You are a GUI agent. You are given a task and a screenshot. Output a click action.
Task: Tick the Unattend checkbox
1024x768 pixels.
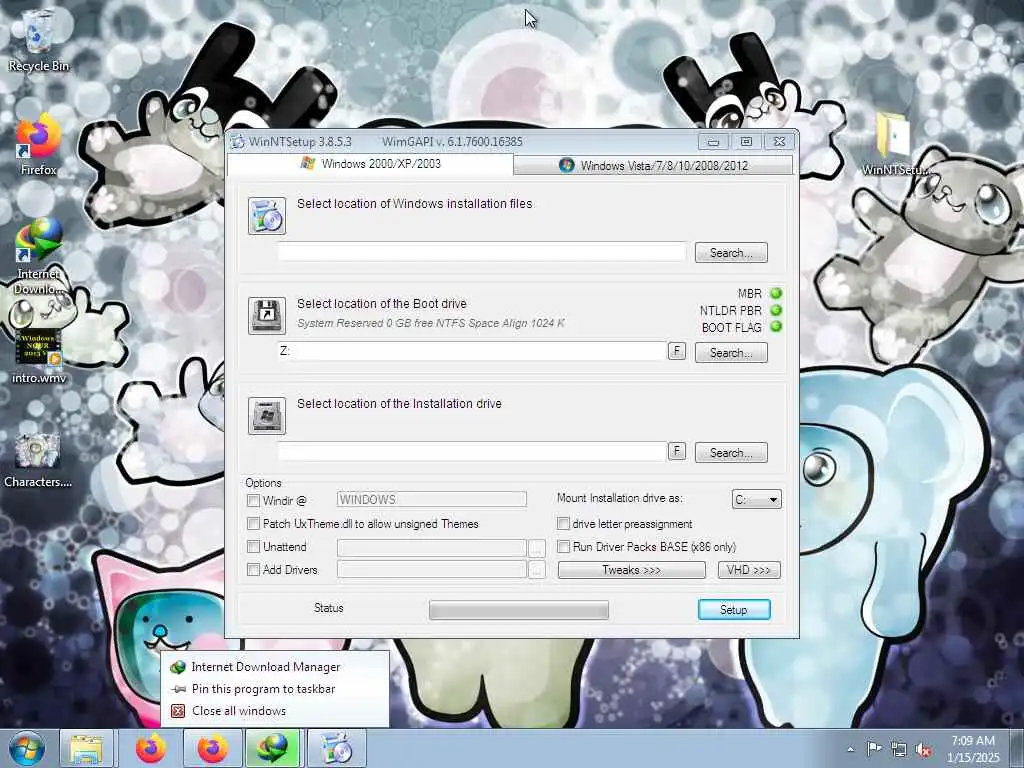253,547
